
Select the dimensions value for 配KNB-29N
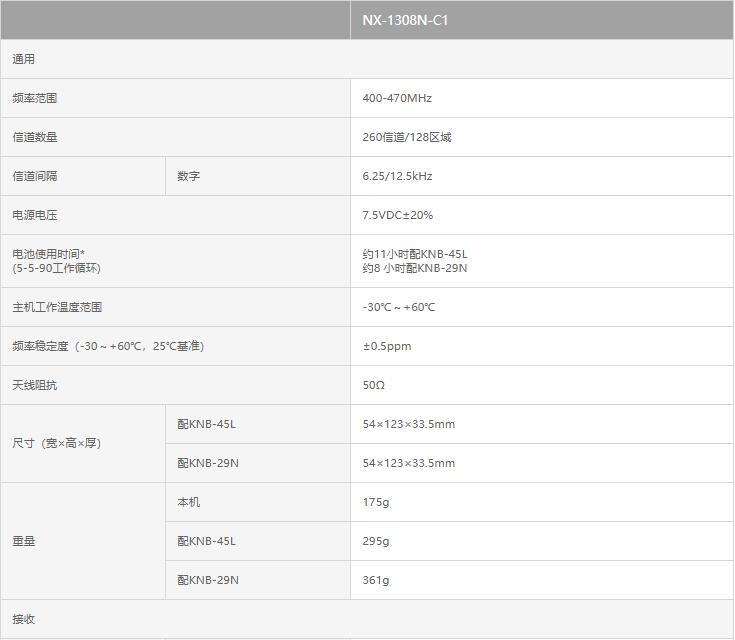[x=408, y=463]
